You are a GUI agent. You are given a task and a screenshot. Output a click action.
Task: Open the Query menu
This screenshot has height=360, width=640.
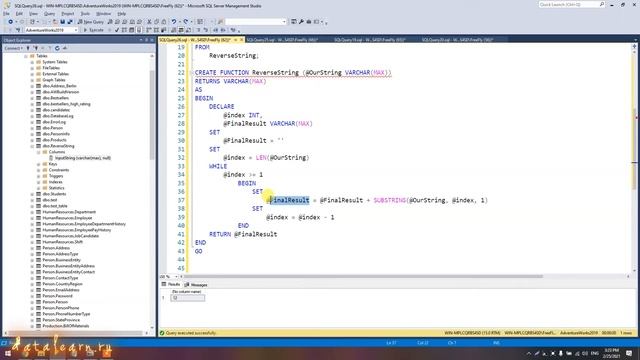(x=49, y=13)
